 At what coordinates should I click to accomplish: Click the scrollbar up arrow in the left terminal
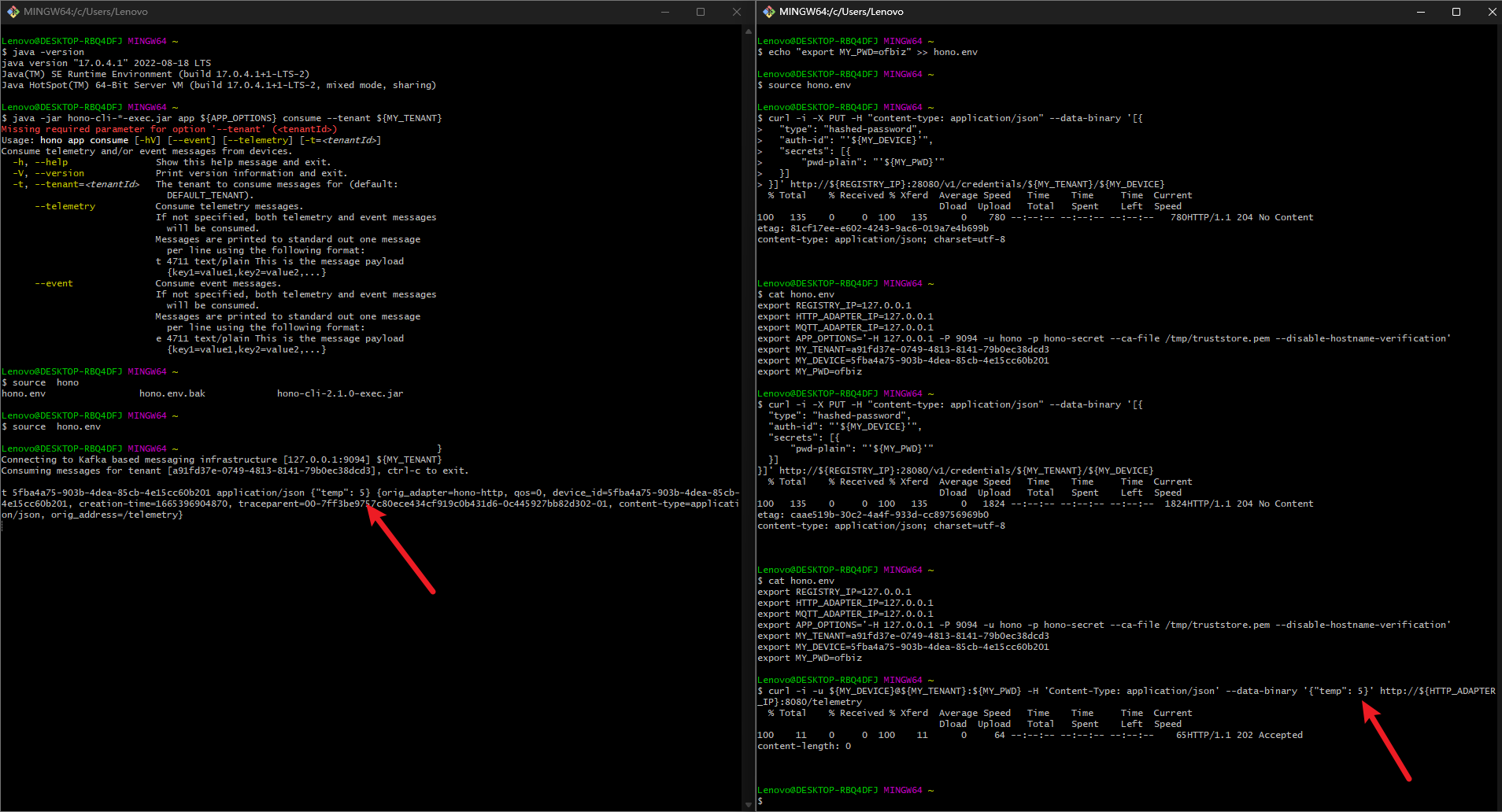tap(747, 31)
